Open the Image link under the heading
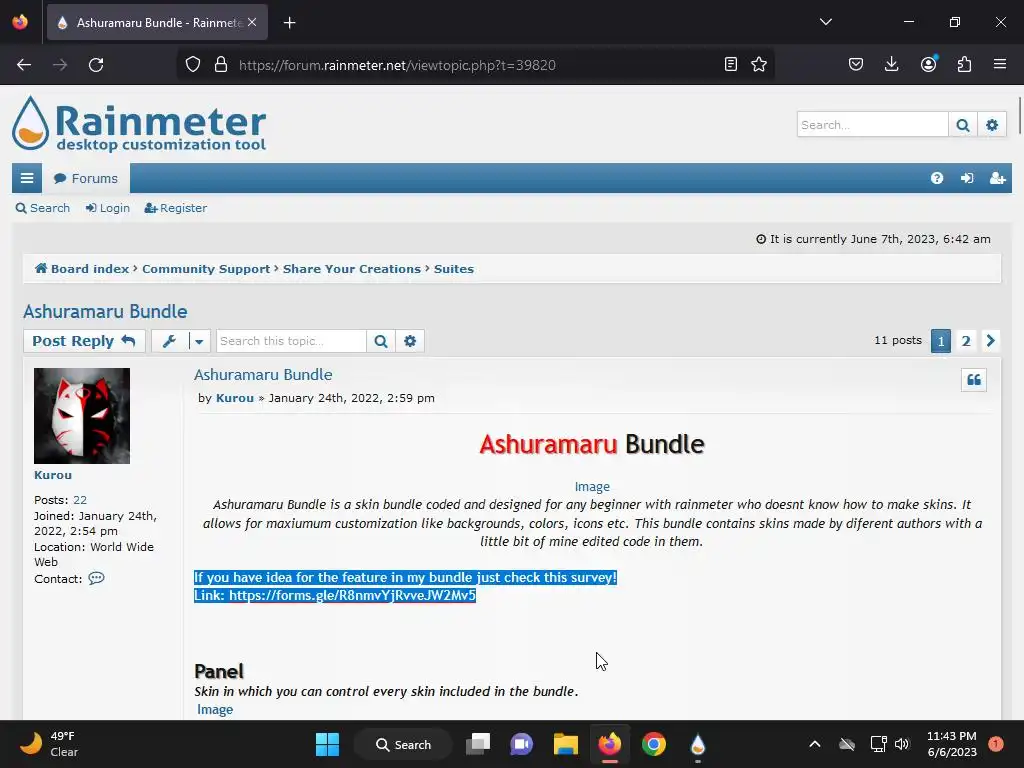Image resolution: width=1024 pixels, height=768 pixels. (x=592, y=487)
